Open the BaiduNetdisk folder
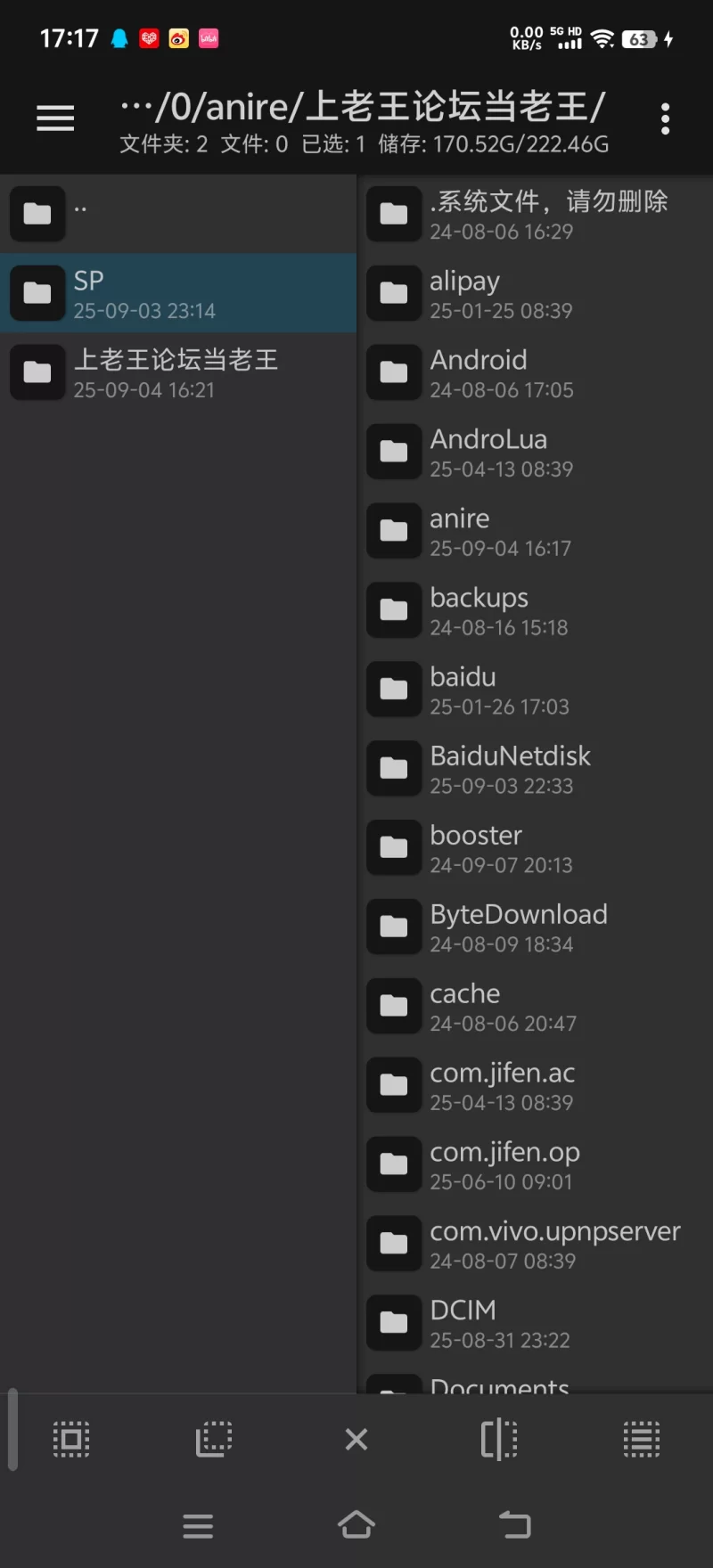 click(x=536, y=768)
